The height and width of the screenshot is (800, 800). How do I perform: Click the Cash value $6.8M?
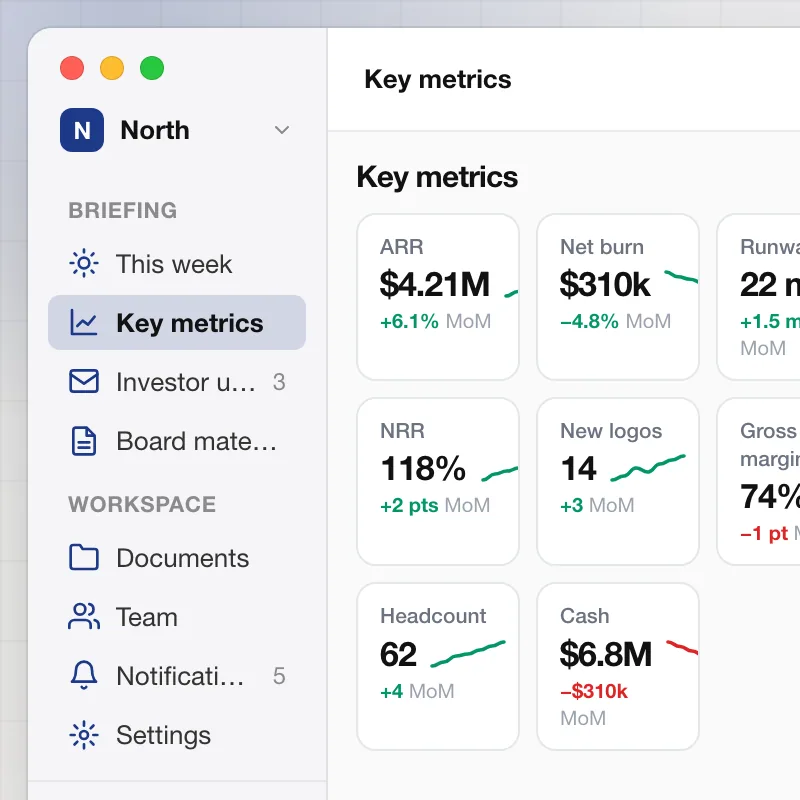[606, 654]
